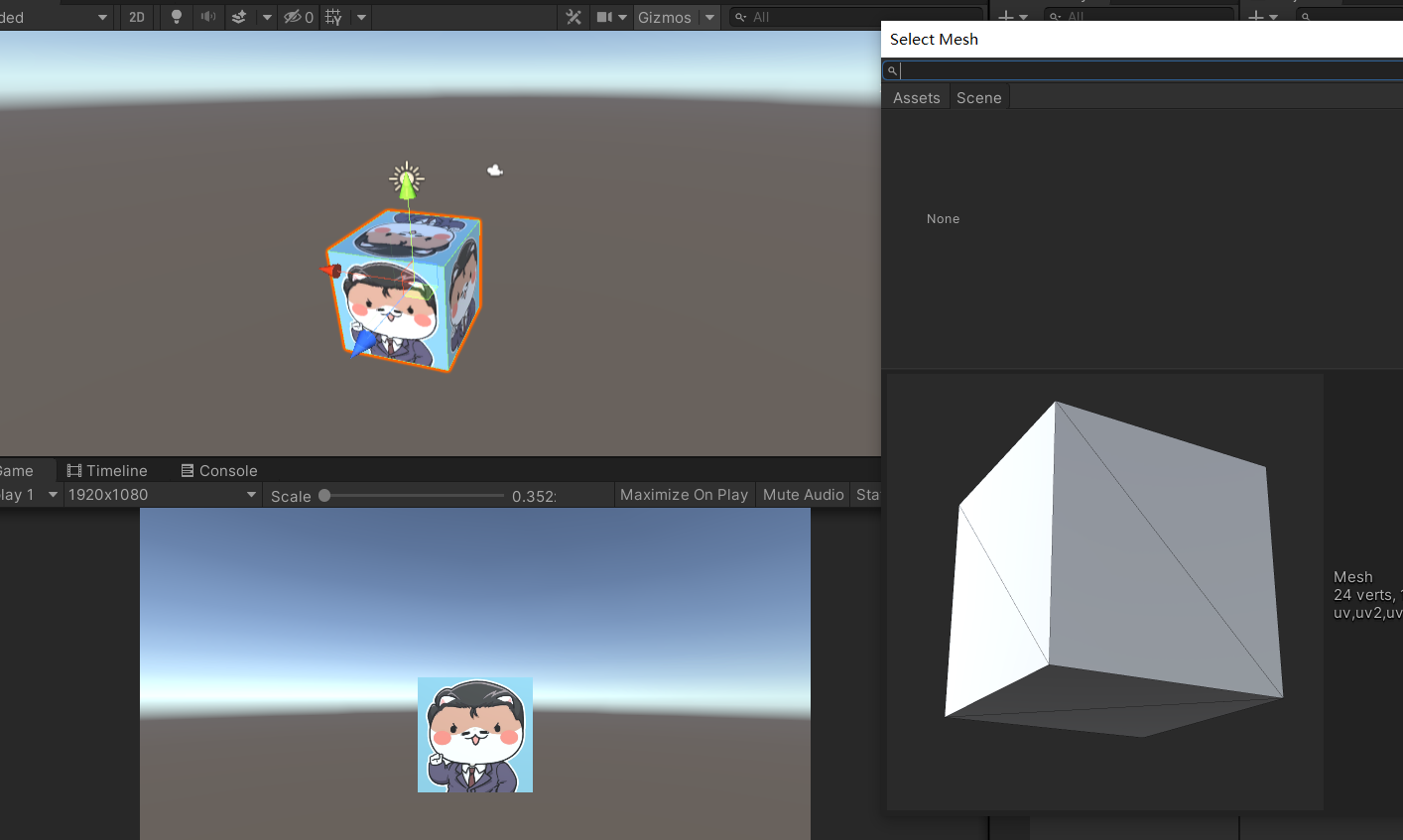The image size is (1403, 840).
Task: Toggle Stats in Game view
Action: tap(867, 494)
